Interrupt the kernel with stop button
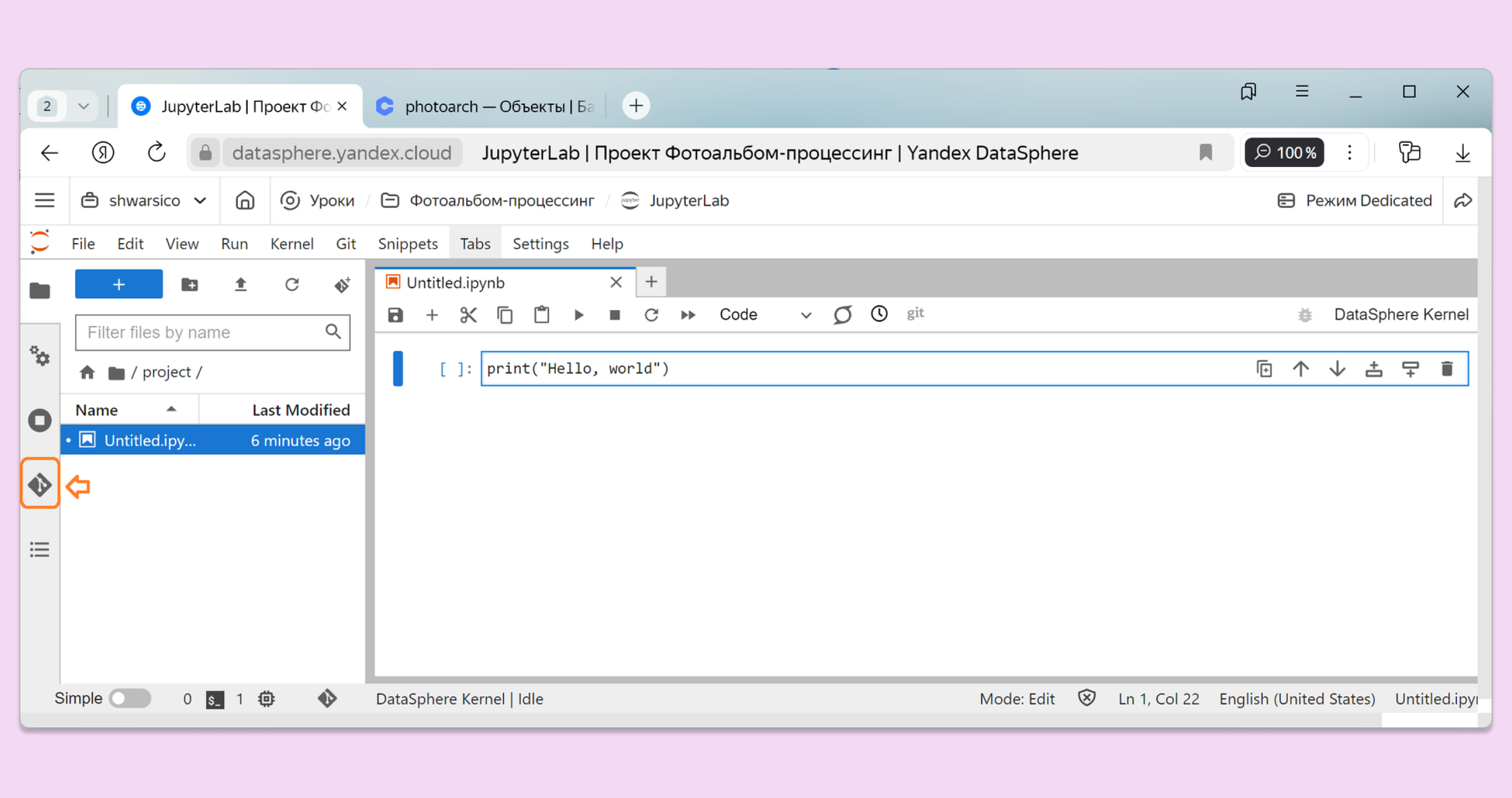Screen dimensions: 1512x798 [615, 315]
